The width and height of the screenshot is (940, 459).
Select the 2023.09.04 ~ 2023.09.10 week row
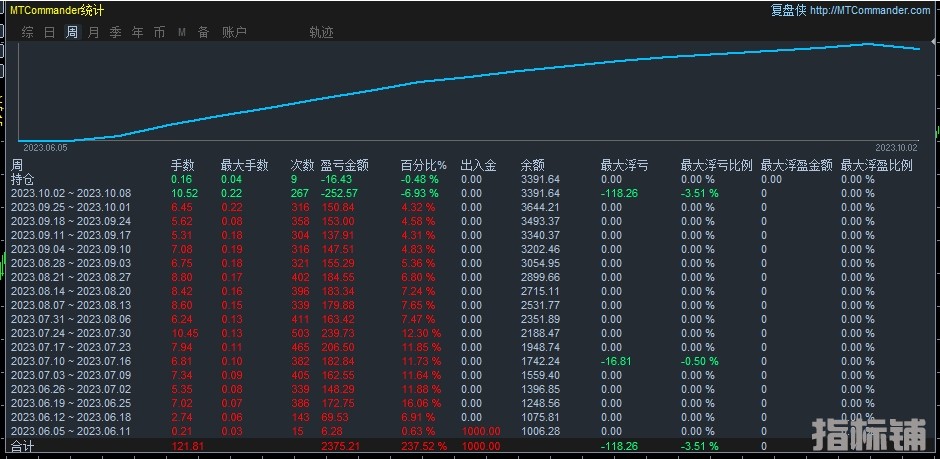point(71,249)
